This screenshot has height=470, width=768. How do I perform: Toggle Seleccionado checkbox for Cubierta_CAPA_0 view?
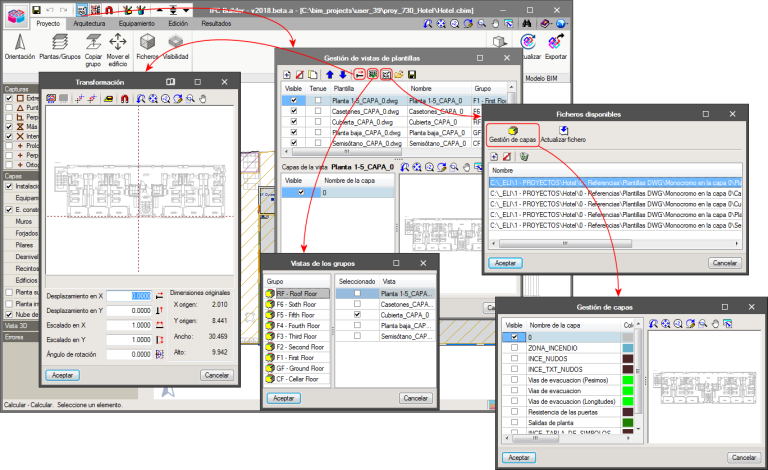[357, 315]
